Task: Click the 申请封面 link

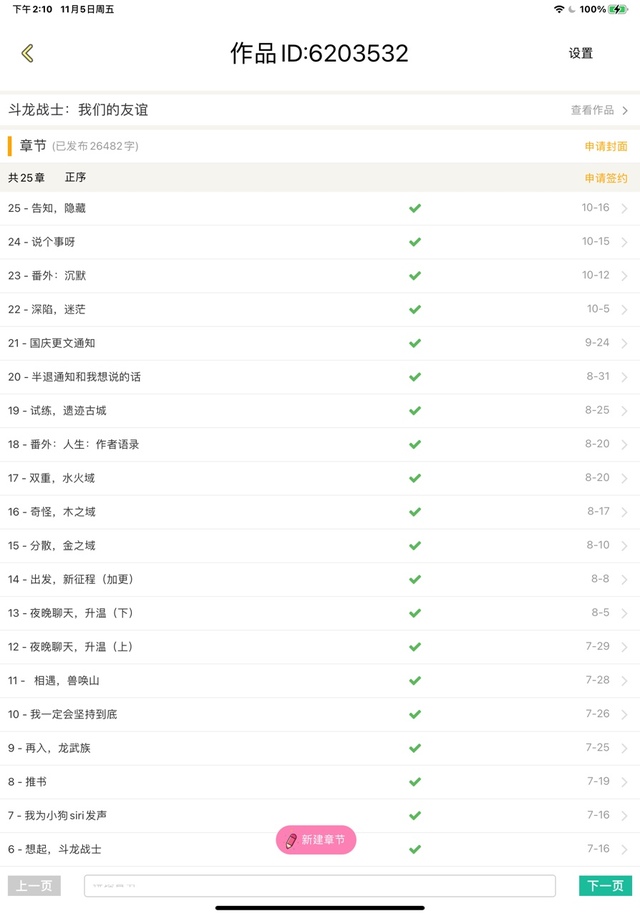Action: tap(606, 146)
